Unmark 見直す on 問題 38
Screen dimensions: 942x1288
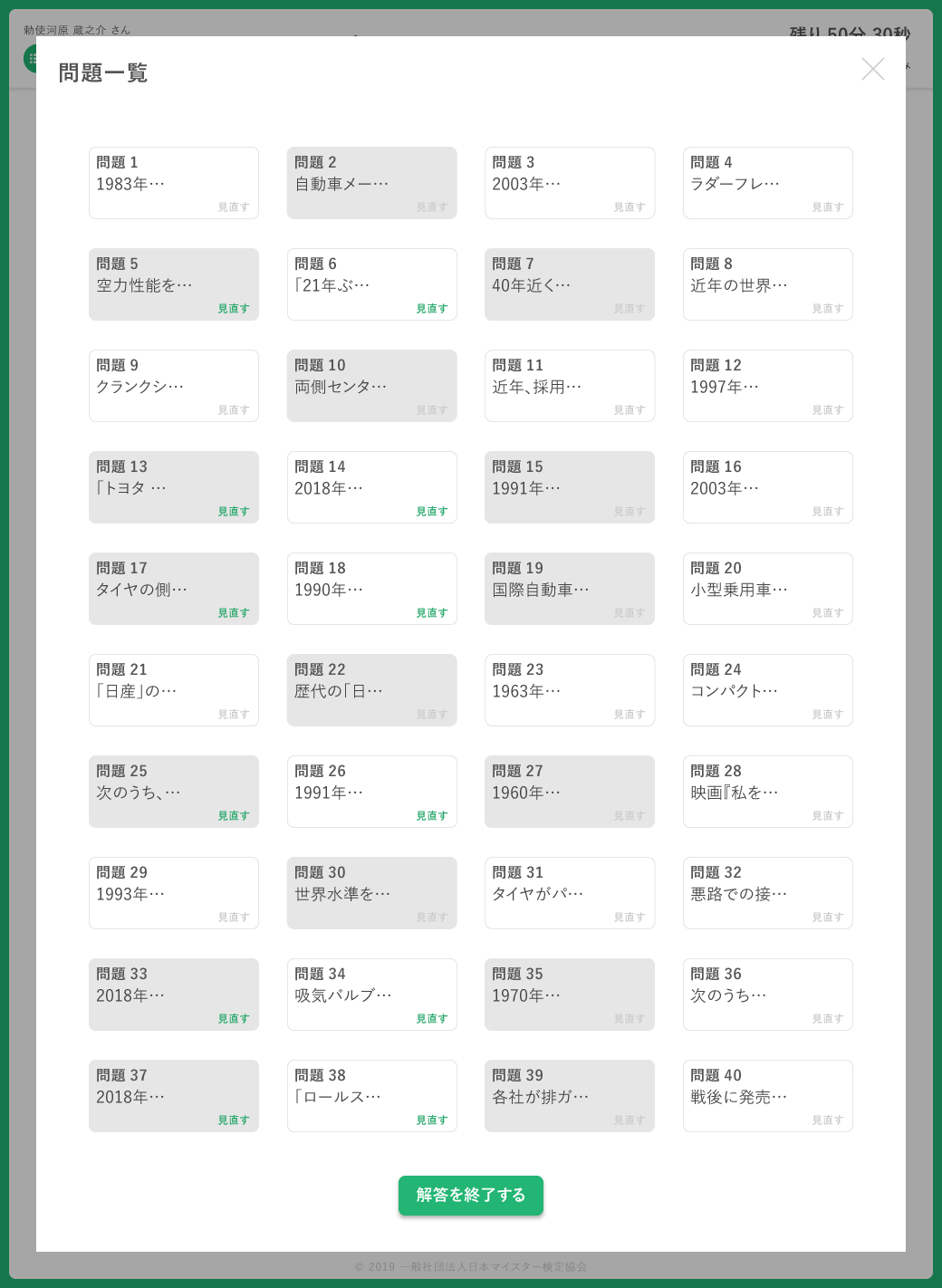(x=432, y=1120)
